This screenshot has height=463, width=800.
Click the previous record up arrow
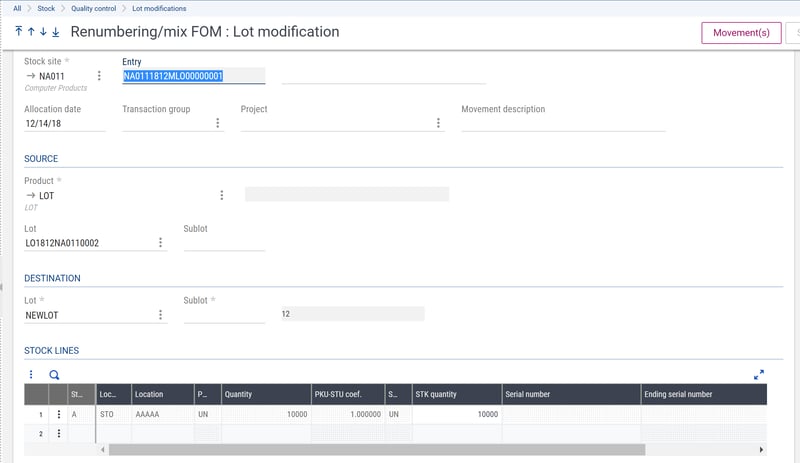[31, 32]
